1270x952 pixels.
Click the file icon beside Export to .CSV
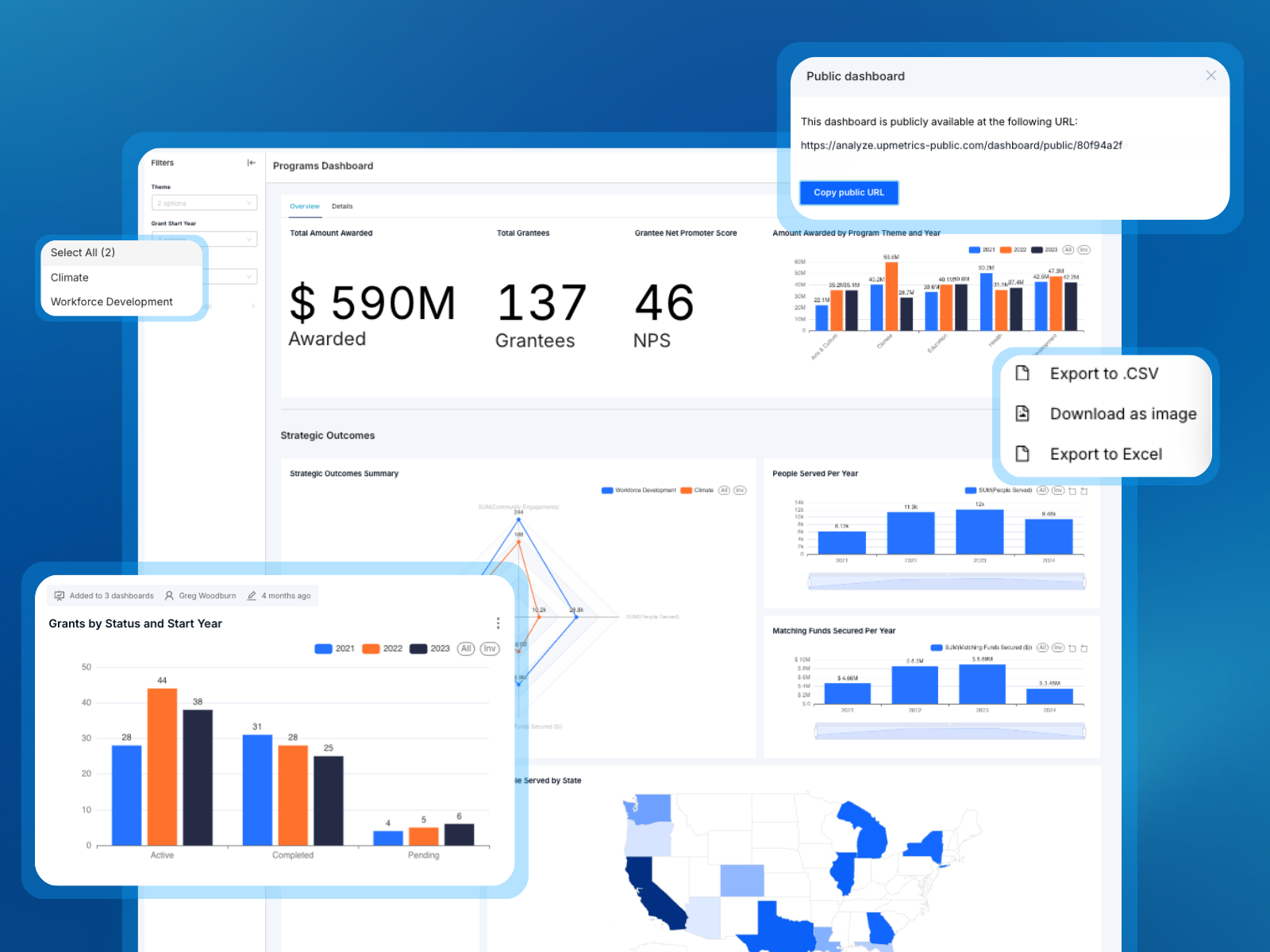tap(1024, 373)
